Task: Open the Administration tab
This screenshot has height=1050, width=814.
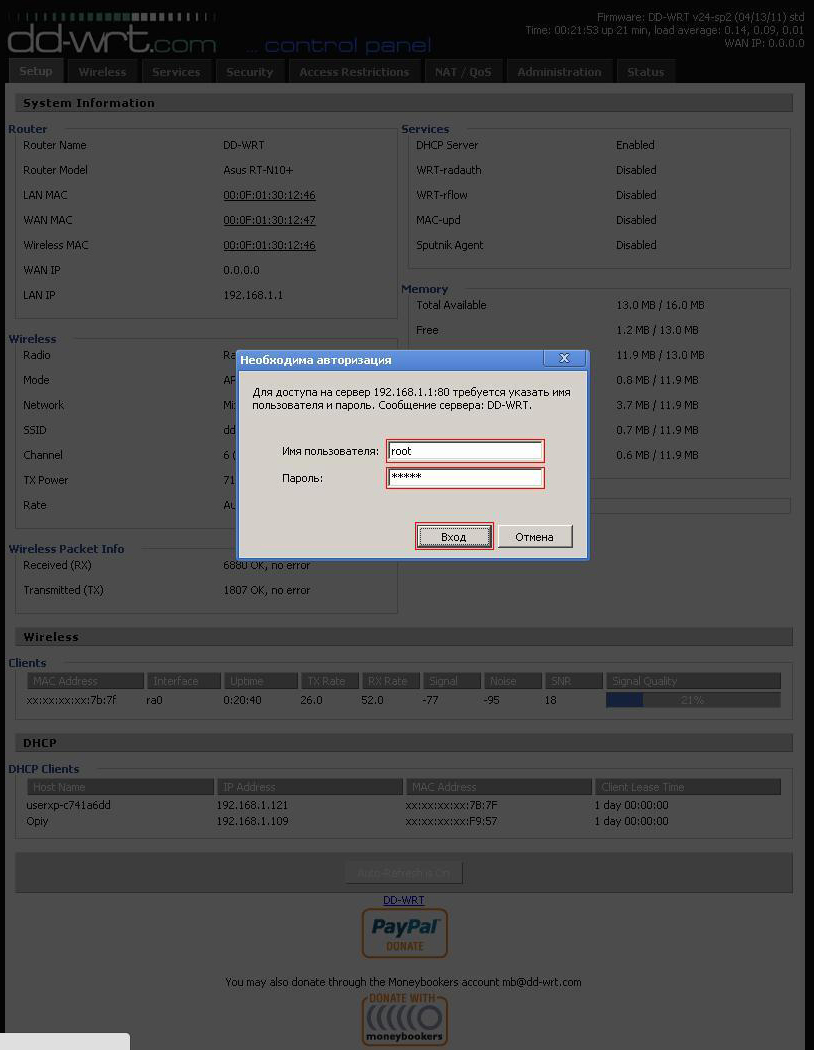Action: pyautogui.click(x=560, y=72)
